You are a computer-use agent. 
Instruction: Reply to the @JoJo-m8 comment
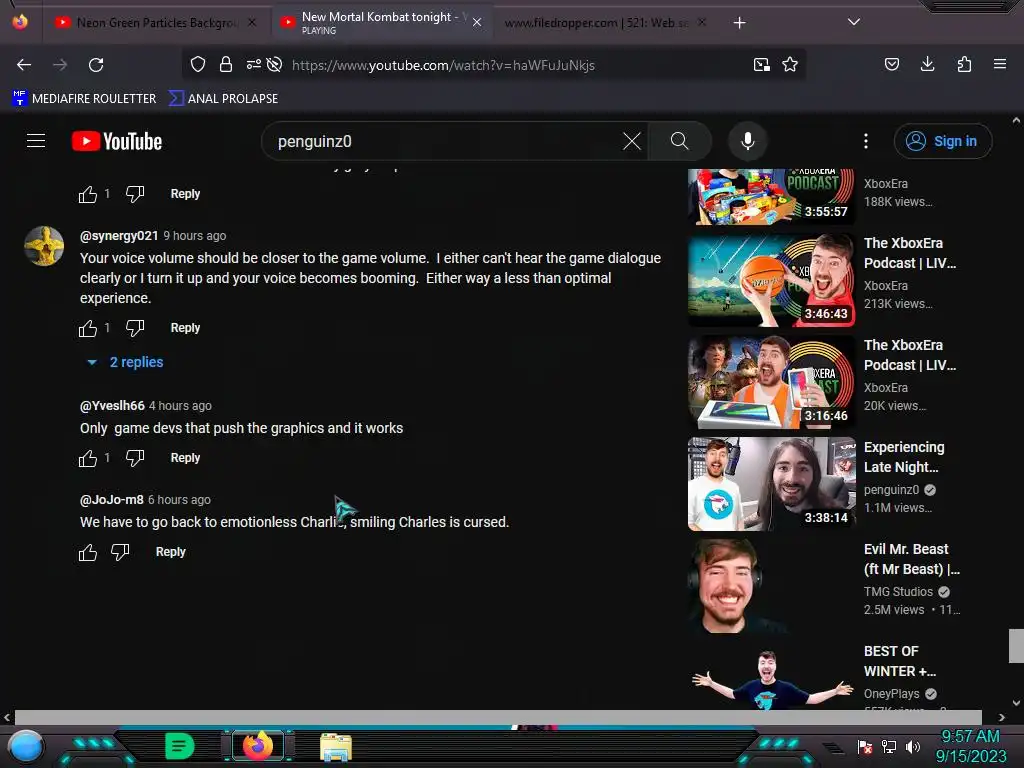170,552
